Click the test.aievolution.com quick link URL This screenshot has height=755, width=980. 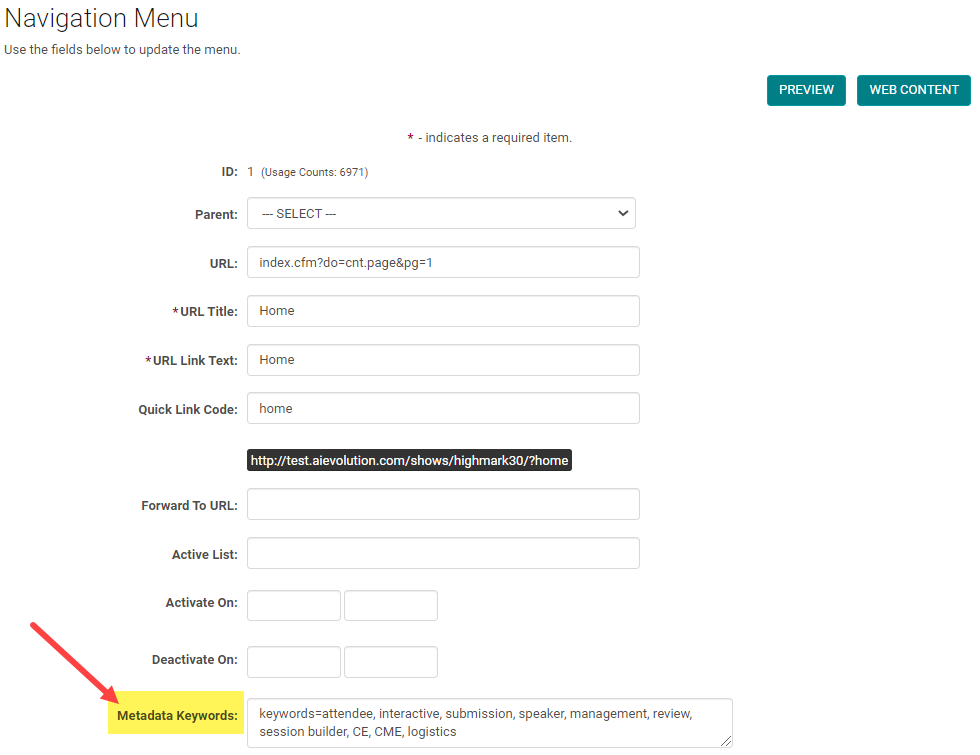[409, 461]
